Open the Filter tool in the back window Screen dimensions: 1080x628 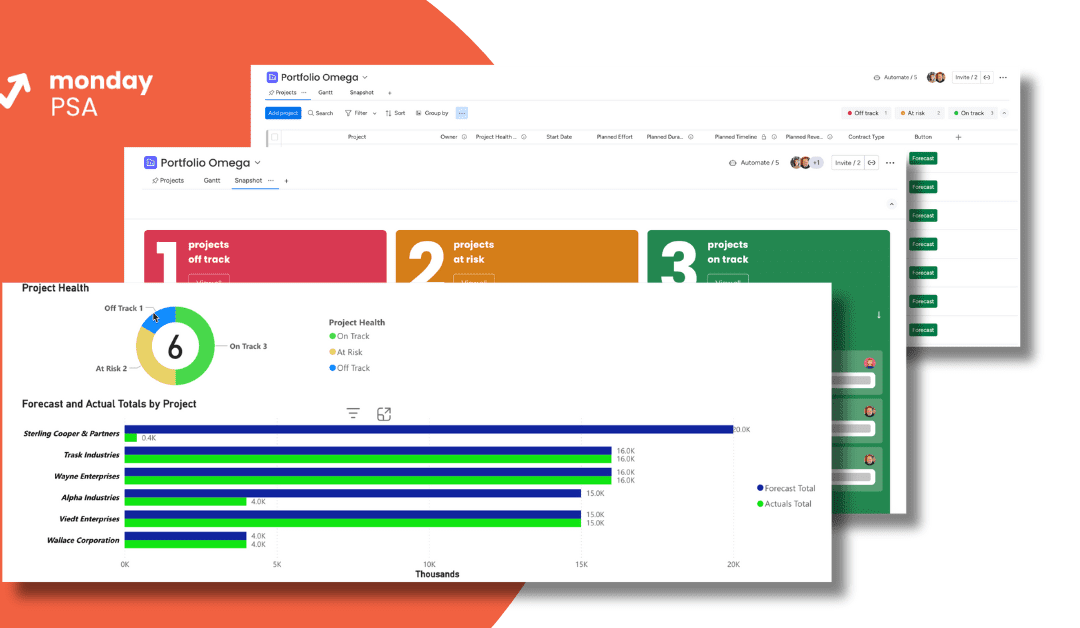(x=357, y=113)
